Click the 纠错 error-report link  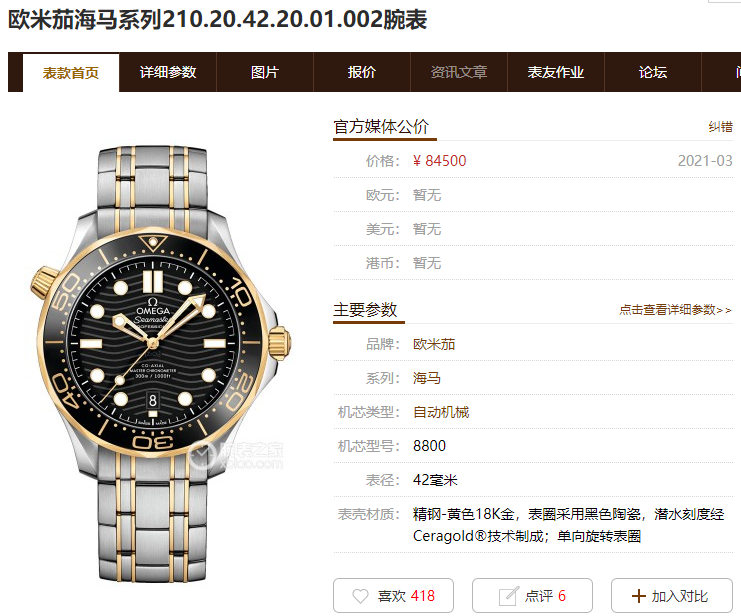click(x=720, y=127)
